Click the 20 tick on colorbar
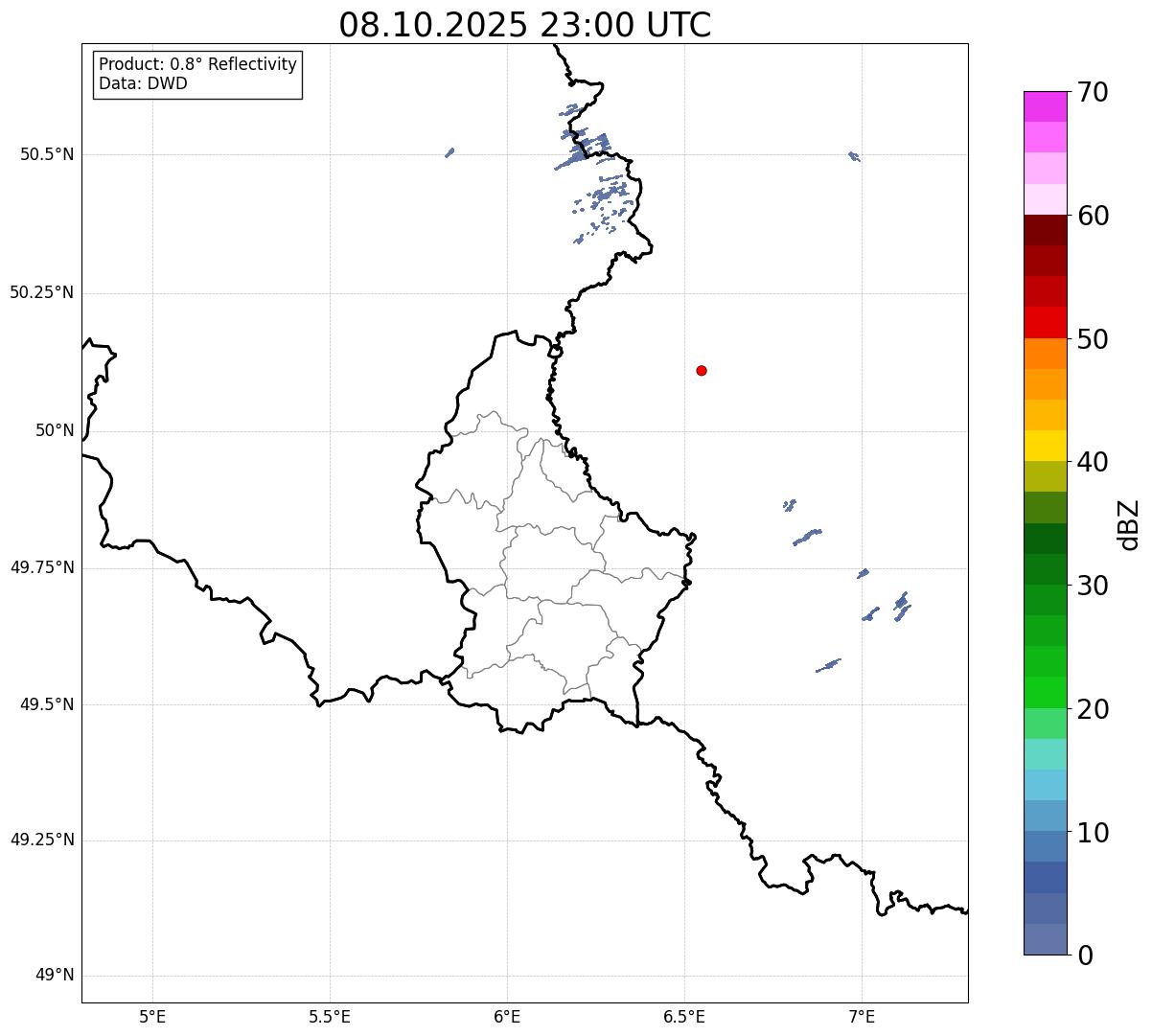The height and width of the screenshot is (1036, 1152). [1093, 709]
